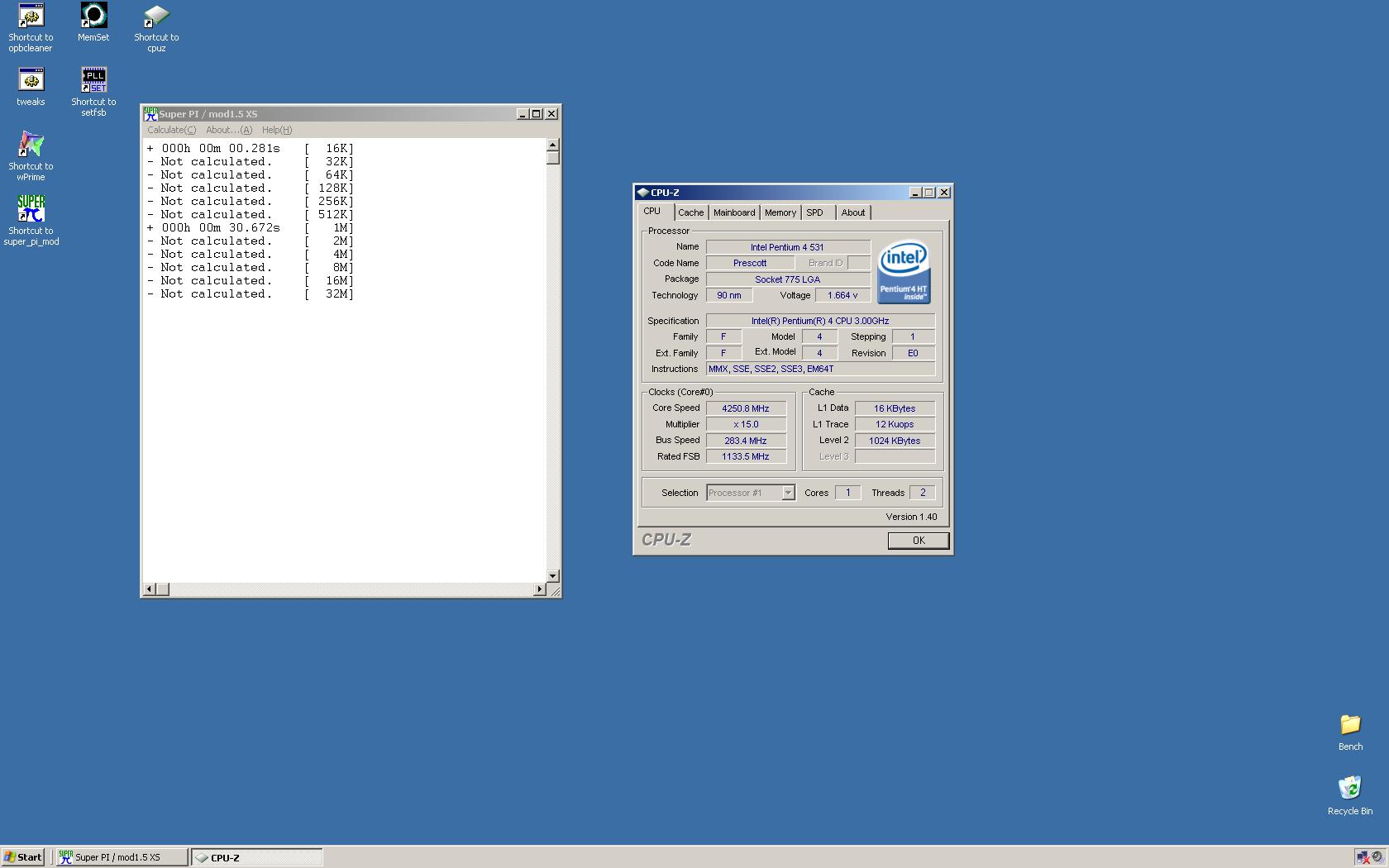Screen dimensions: 1389x868
Task: Switch to the About tab in CPU-Z
Action: coord(853,212)
